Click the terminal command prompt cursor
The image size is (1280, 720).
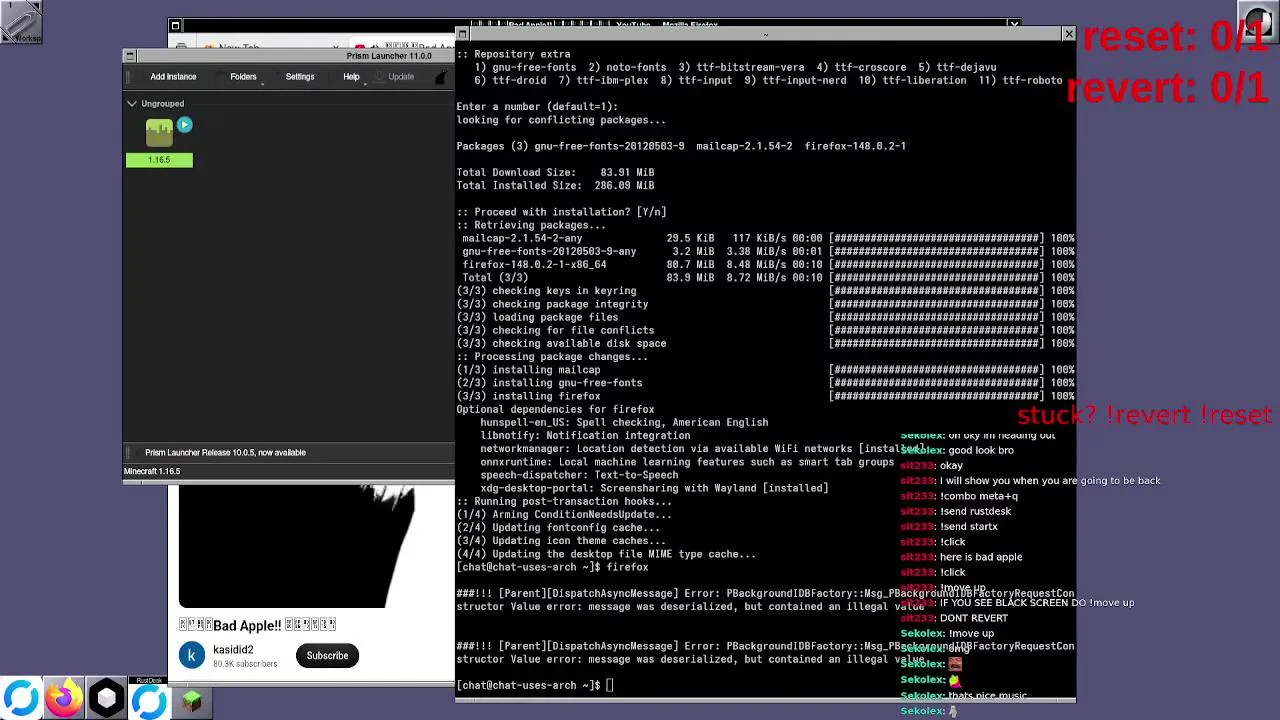click(609, 686)
